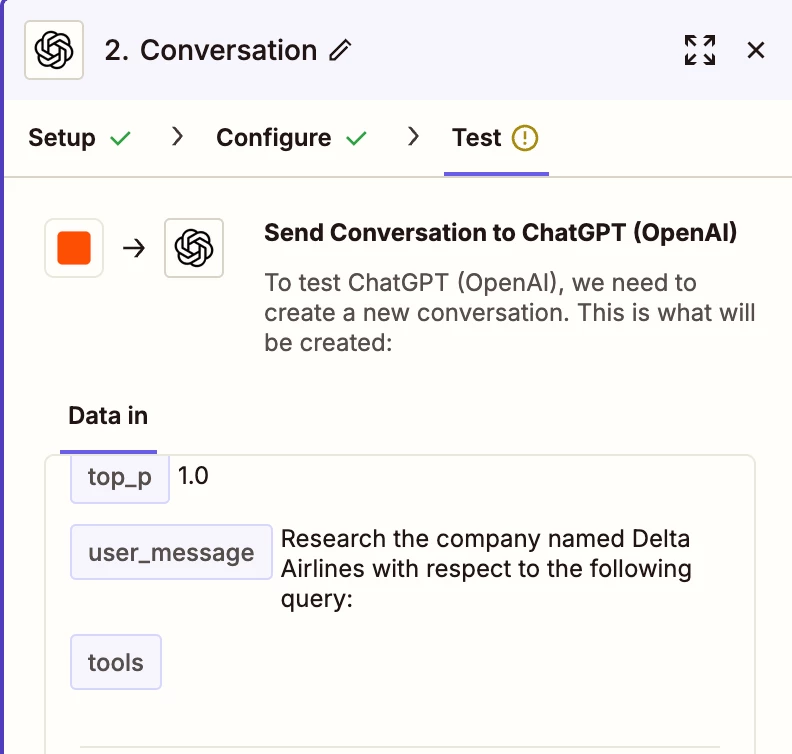Open the Setup tab
The width and height of the screenshot is (792, 754).
pos(62,137)
